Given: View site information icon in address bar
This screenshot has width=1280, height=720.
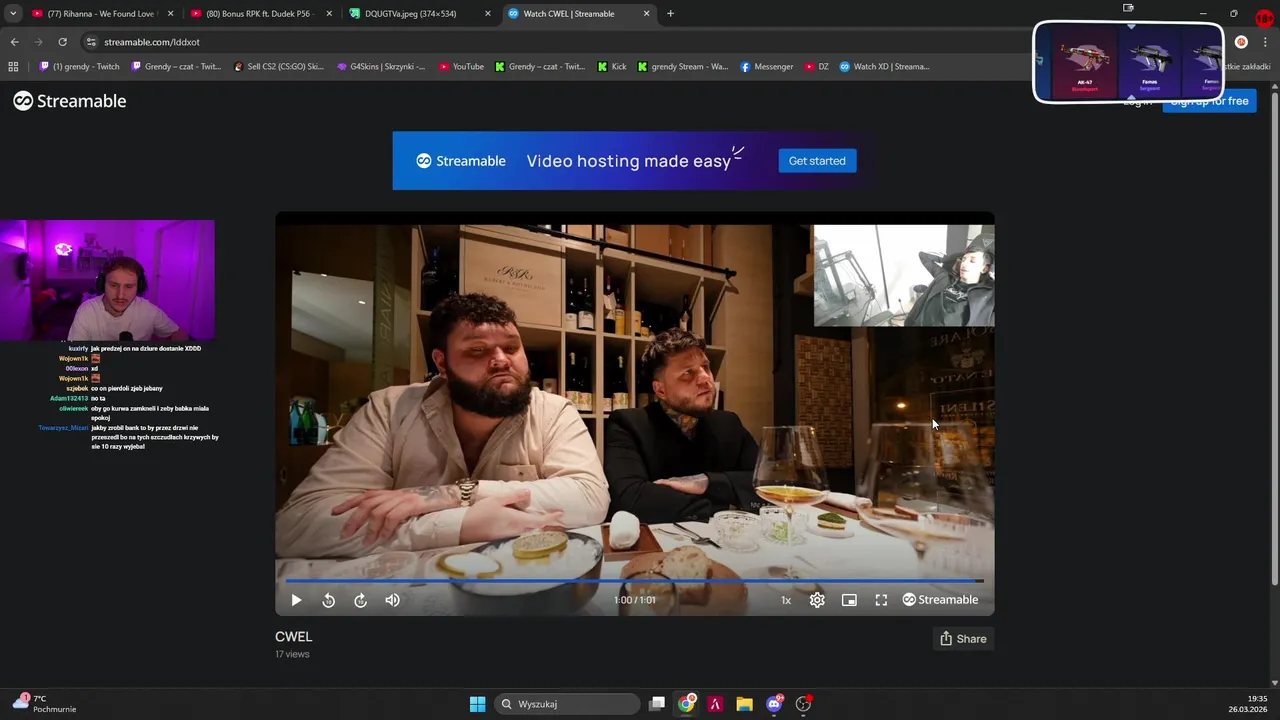Looking at the screenshot, I should coord(91,42).
